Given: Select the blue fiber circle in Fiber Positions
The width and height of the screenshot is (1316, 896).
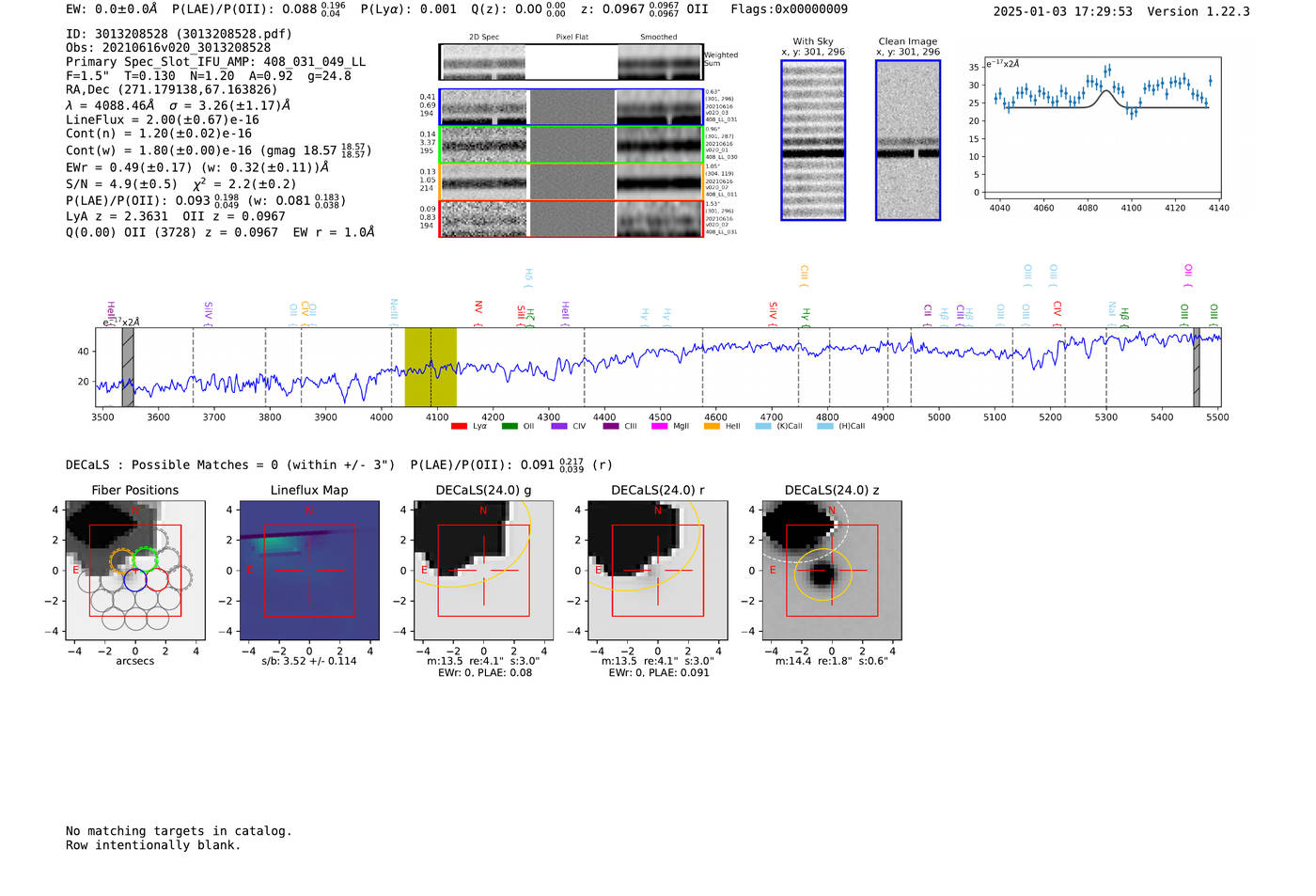Looking at the screenshot, I should tap(134, 579).
